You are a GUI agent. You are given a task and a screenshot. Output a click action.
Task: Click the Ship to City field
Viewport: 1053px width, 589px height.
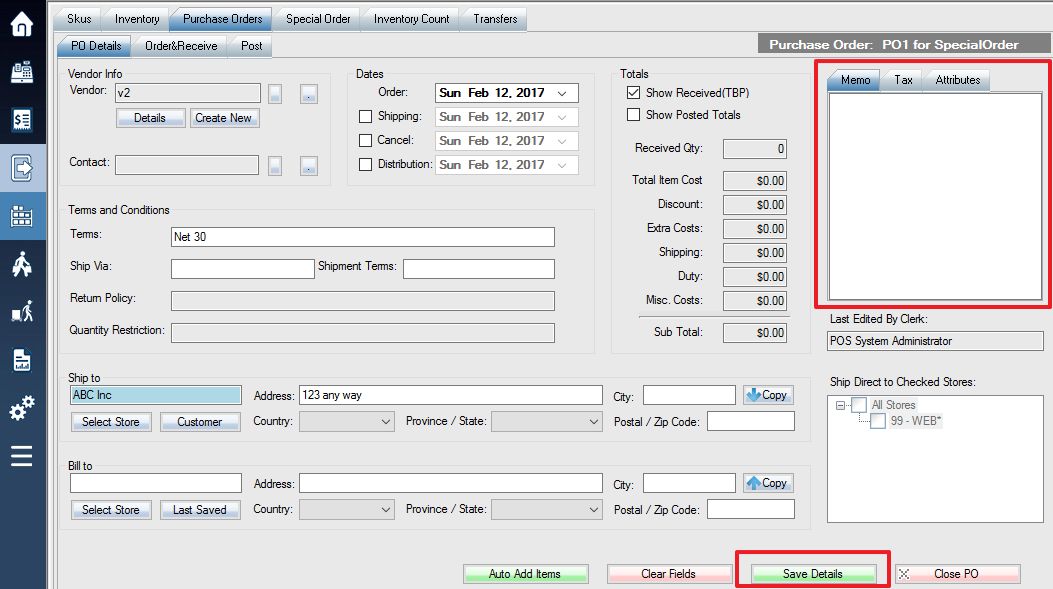pyautogui.click(x=689, y=395)
